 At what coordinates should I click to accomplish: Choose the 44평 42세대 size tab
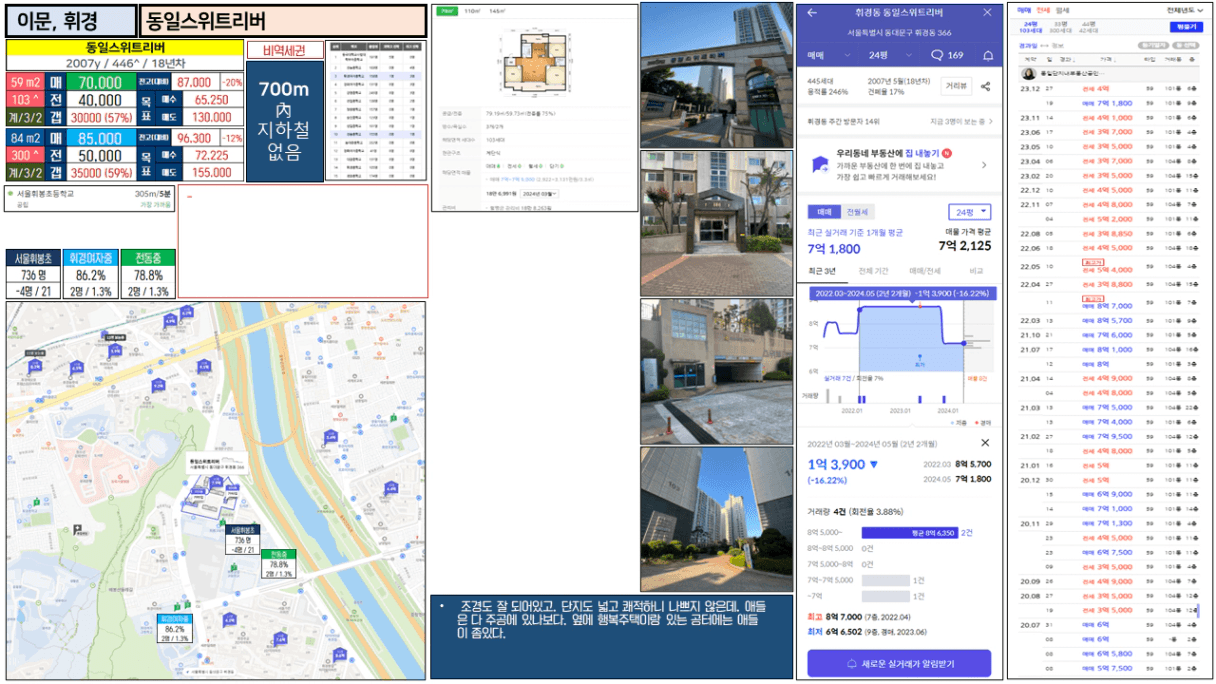tap(1088, 26)
